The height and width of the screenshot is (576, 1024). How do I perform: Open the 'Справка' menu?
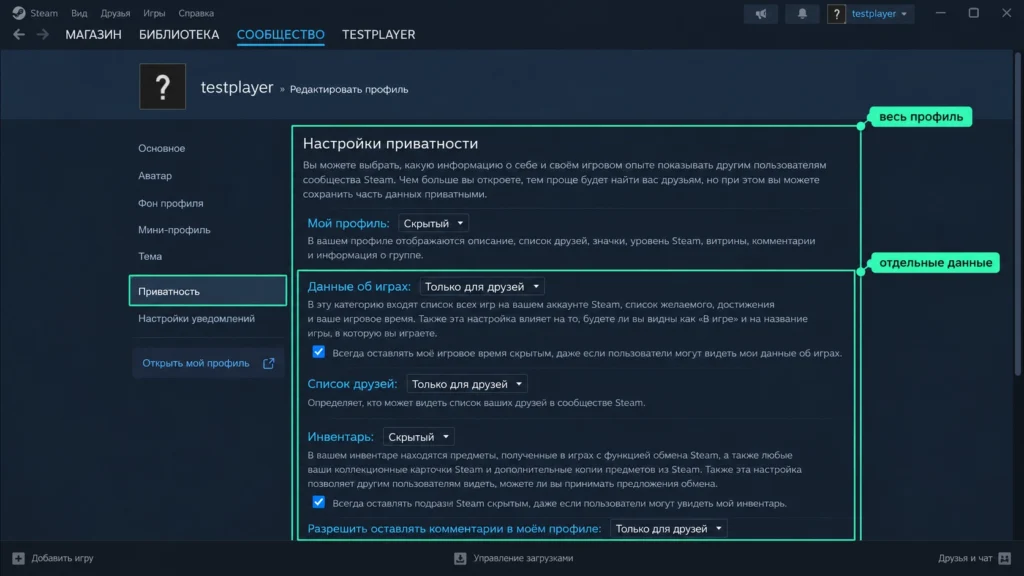(x=196, y=13)
